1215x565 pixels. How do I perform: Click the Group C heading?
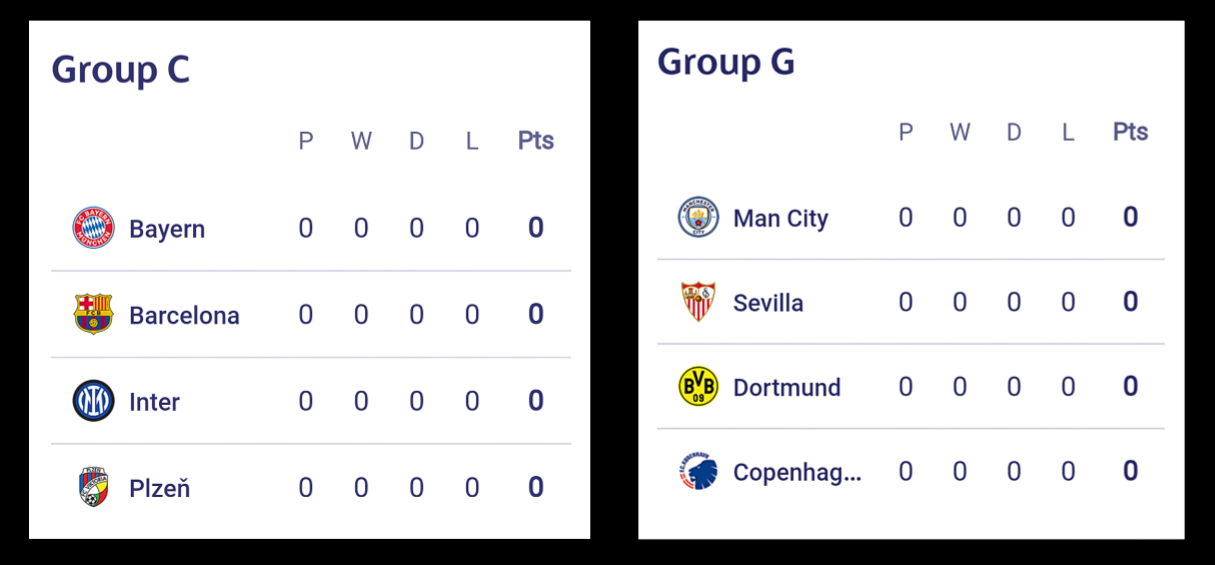click(x=120, y=70)
